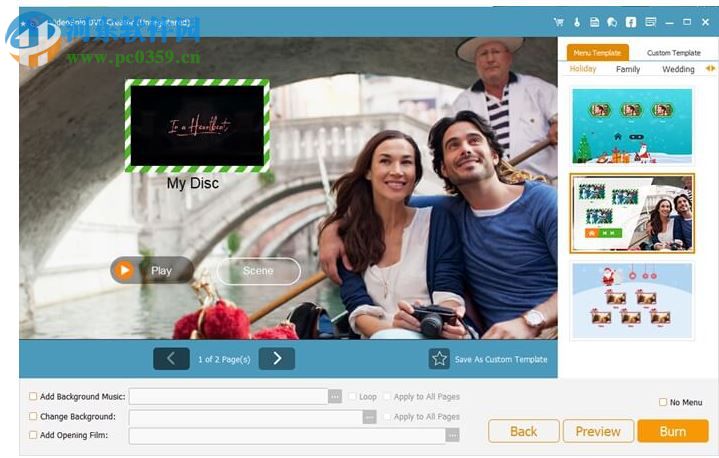This screenshot has height=458, width=719.
Task: Click the Back button
Action: coord(524,431)
